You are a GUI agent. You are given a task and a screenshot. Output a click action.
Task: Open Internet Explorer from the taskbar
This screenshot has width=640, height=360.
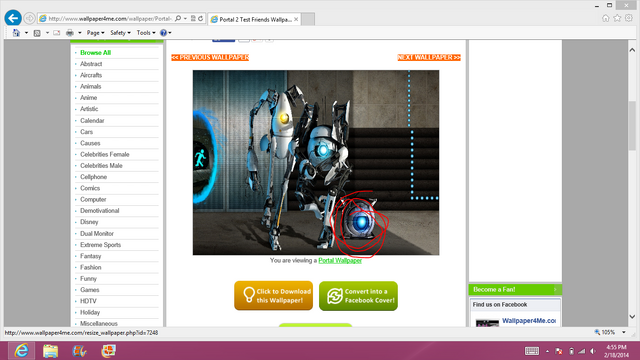(x=21, y=351)
